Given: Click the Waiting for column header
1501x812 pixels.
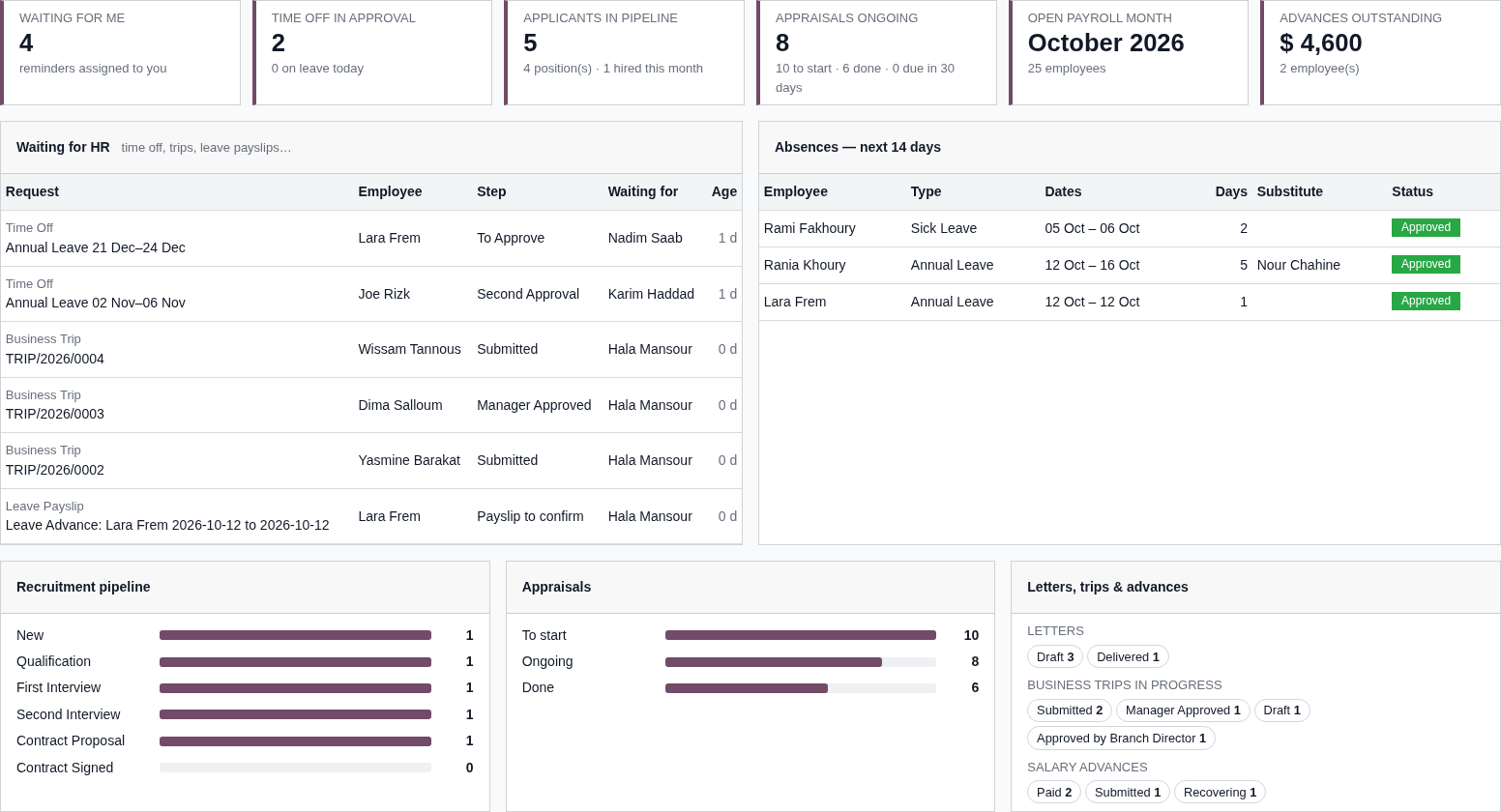Looking at the screenshot, I should coord(643,191).
